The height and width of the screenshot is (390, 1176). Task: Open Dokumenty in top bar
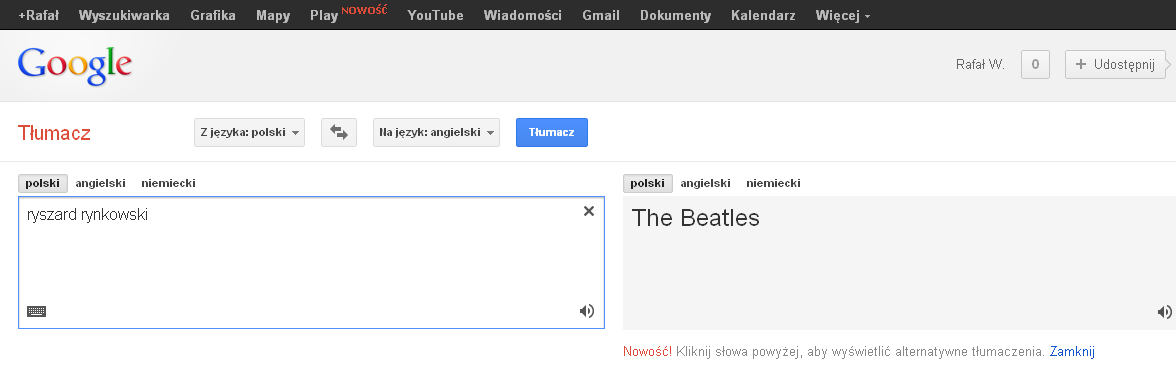pyautogui.click(x=676, y=15)
